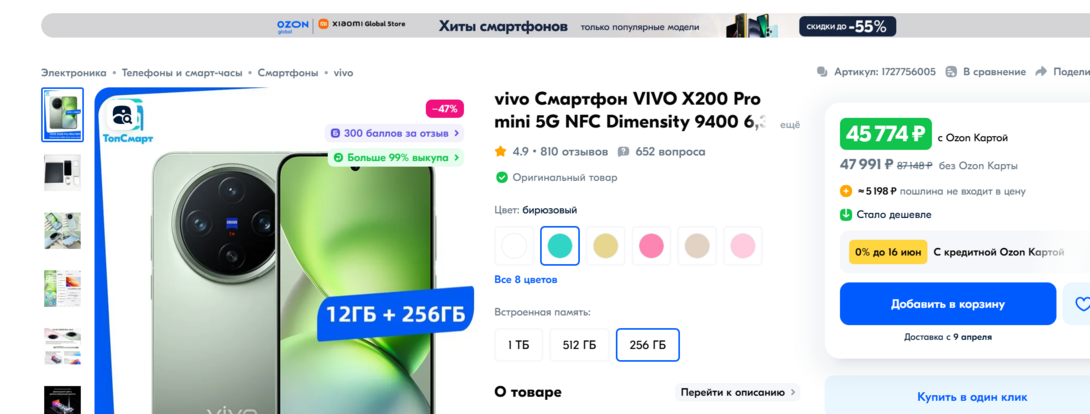Click the share arrow icon
Image resolution: width=1090 pixels, height=414 pixels.
pos(1041,72)
